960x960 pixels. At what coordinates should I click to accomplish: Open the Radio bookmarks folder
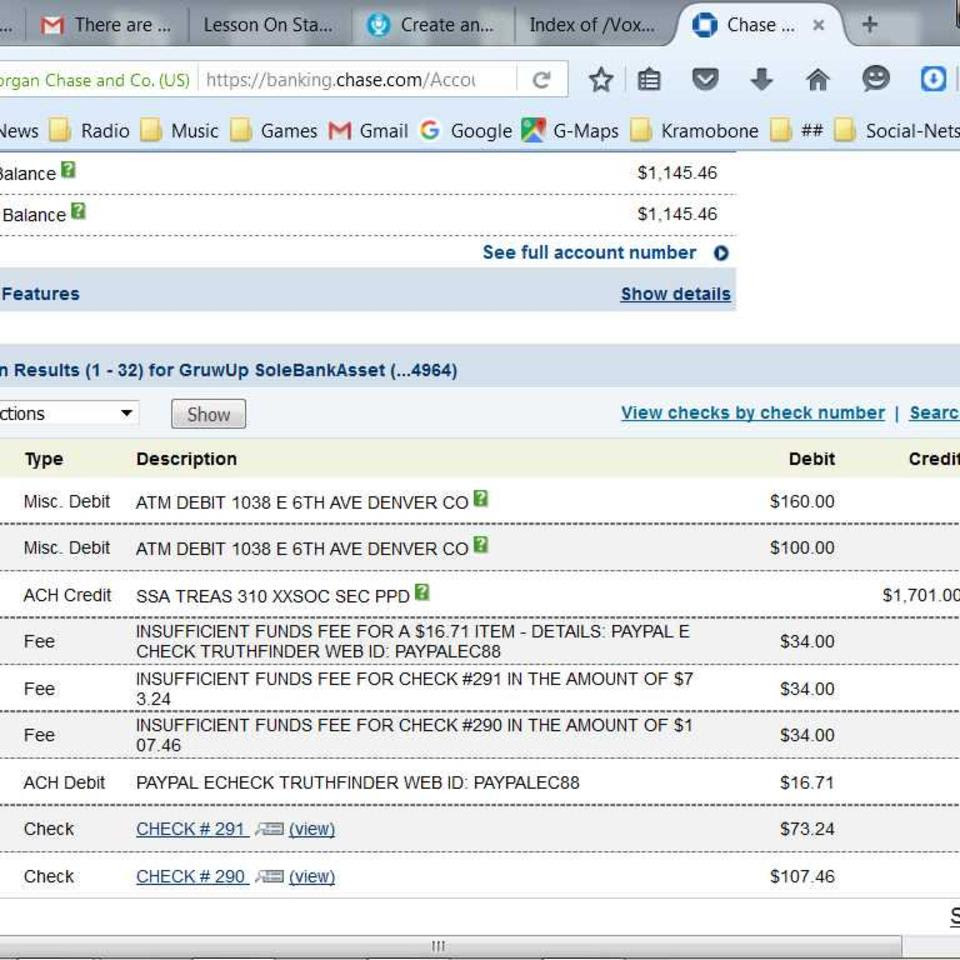click(89, 130)
